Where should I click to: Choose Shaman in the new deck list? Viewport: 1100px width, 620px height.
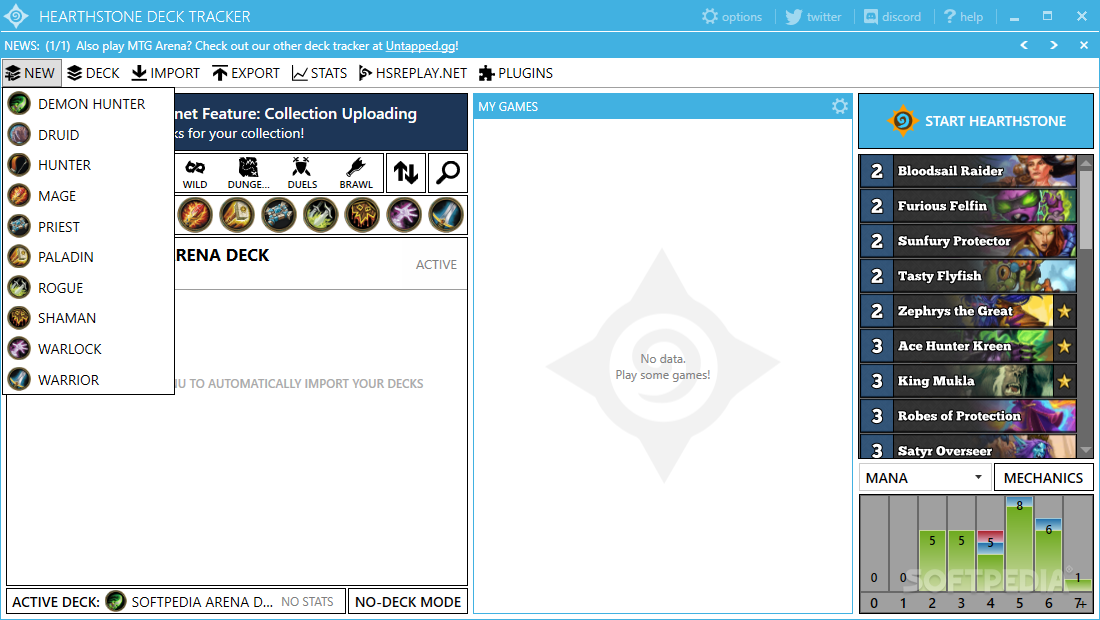[88, 318]
